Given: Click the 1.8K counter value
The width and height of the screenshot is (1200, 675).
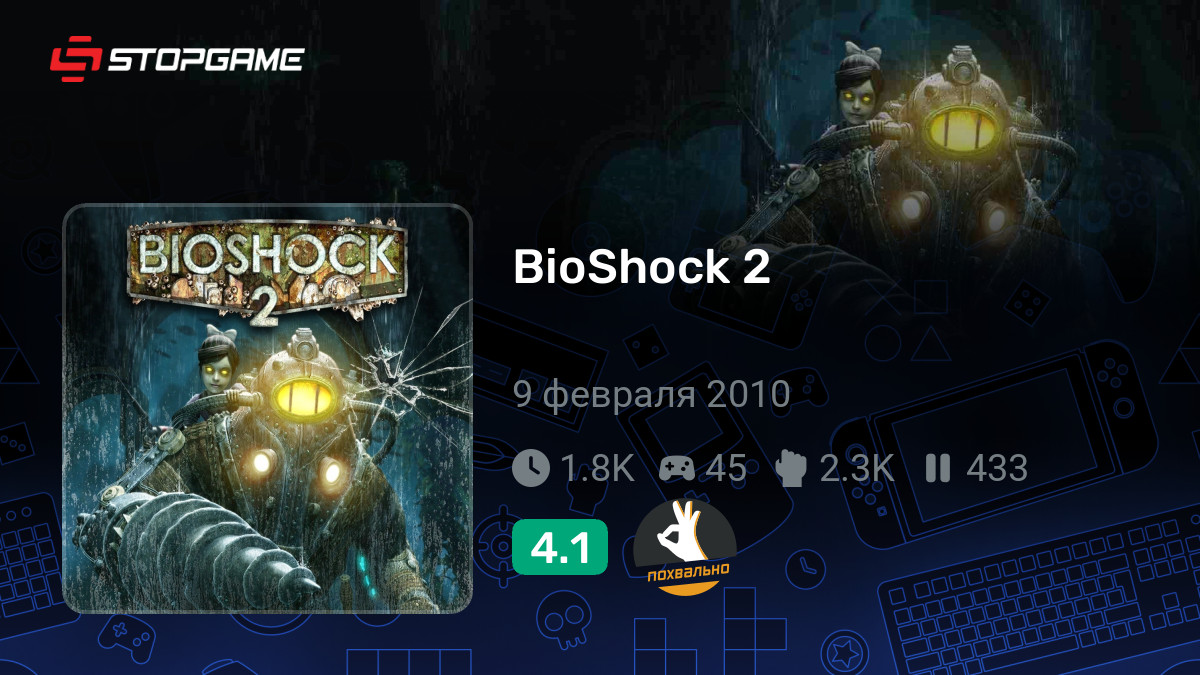Looking at the screenshot, I should [597, 468].
